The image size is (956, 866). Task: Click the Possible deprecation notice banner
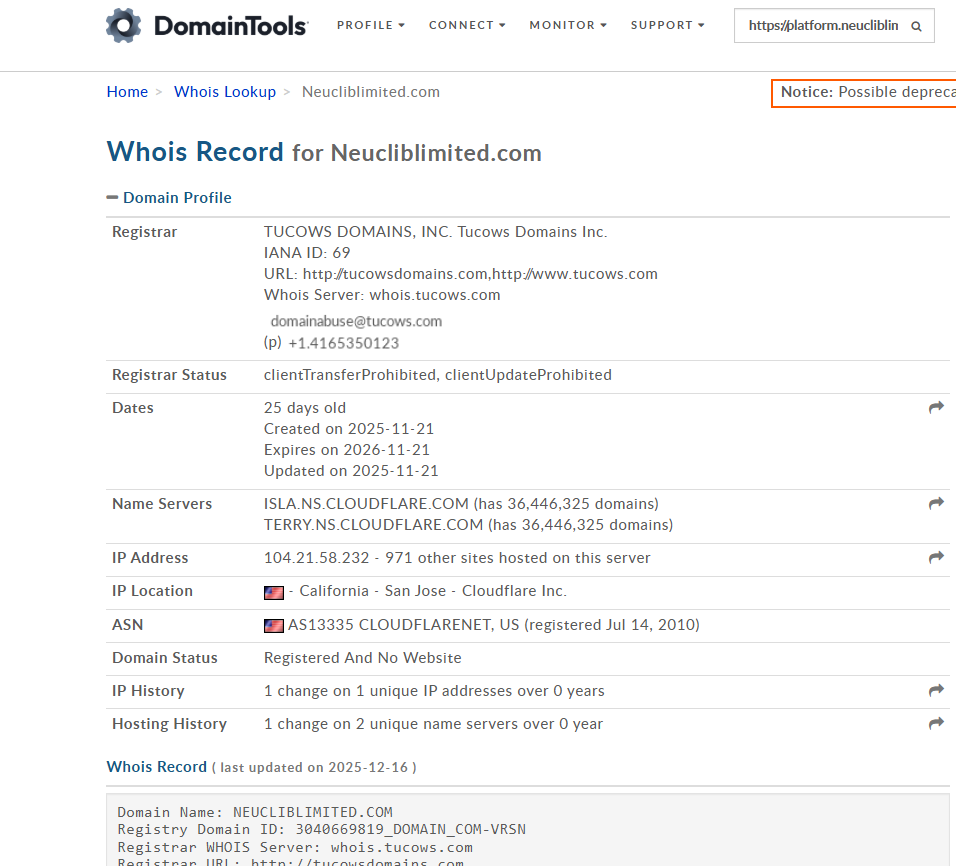[x=865, y=92]
